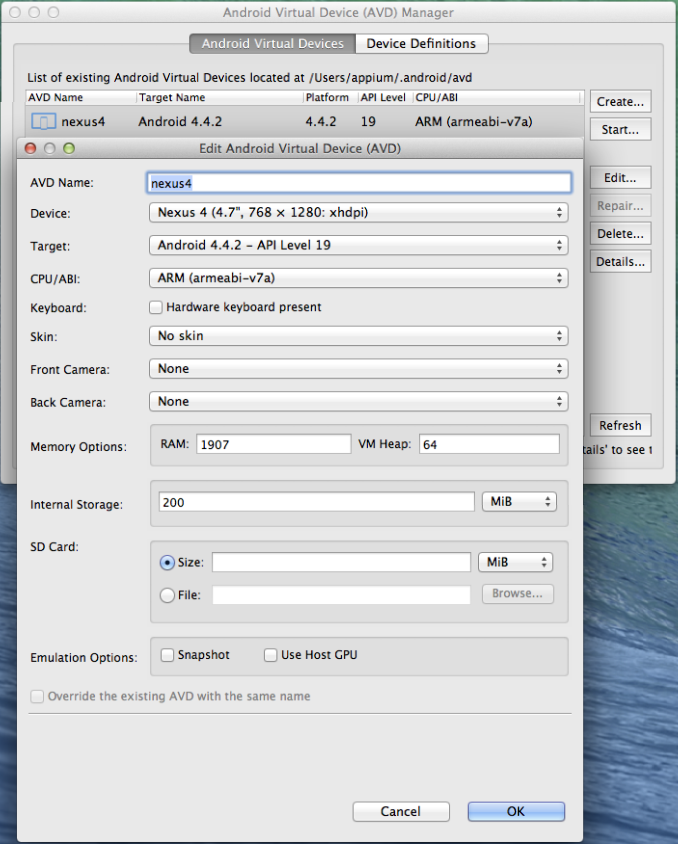Click Cancel in Edit AVD dialog
The image size is (678, 844).
point(401,812)
